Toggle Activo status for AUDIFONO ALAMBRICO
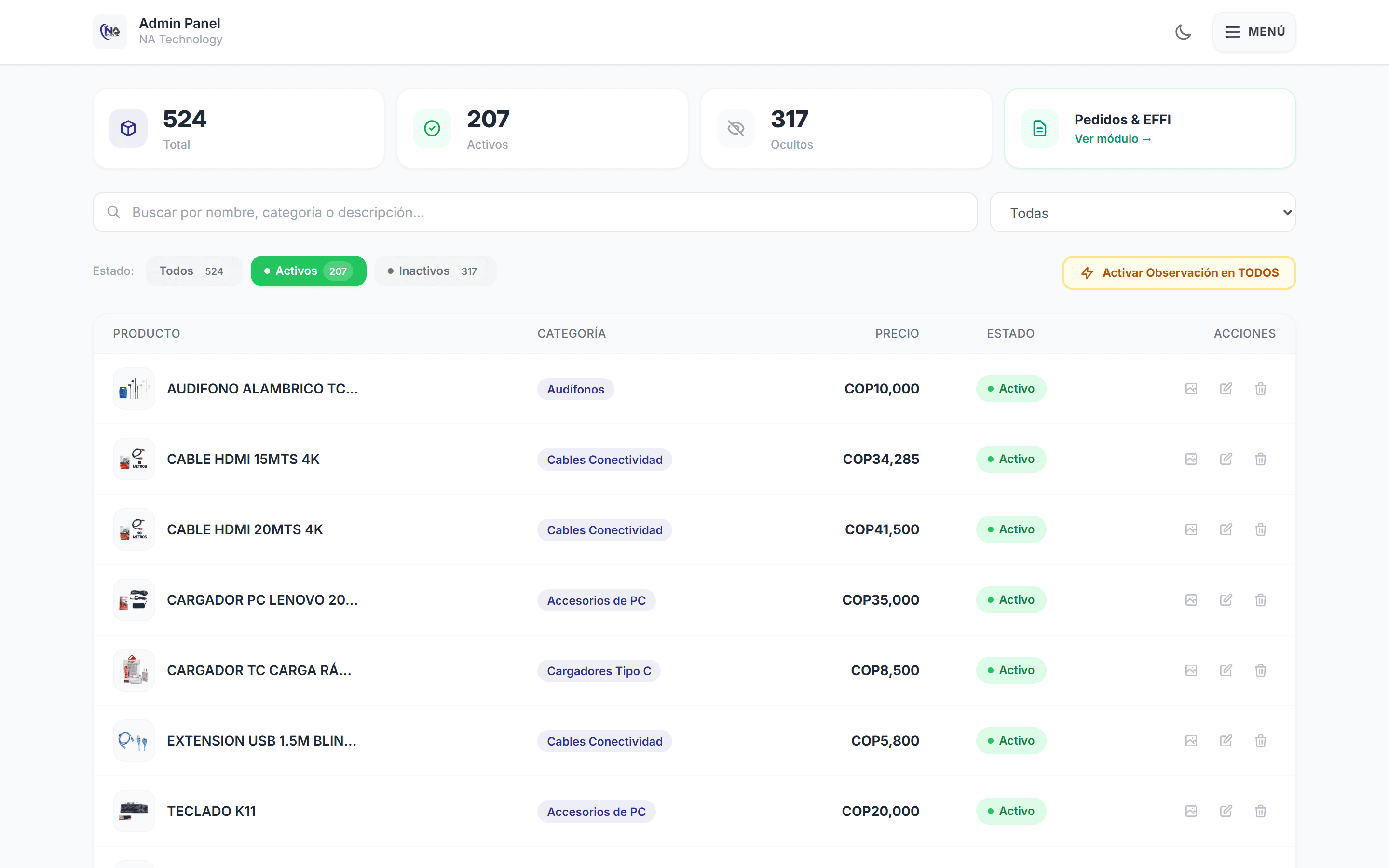The width and height of the screenshot is (1389, 868). coord(1011,389)
